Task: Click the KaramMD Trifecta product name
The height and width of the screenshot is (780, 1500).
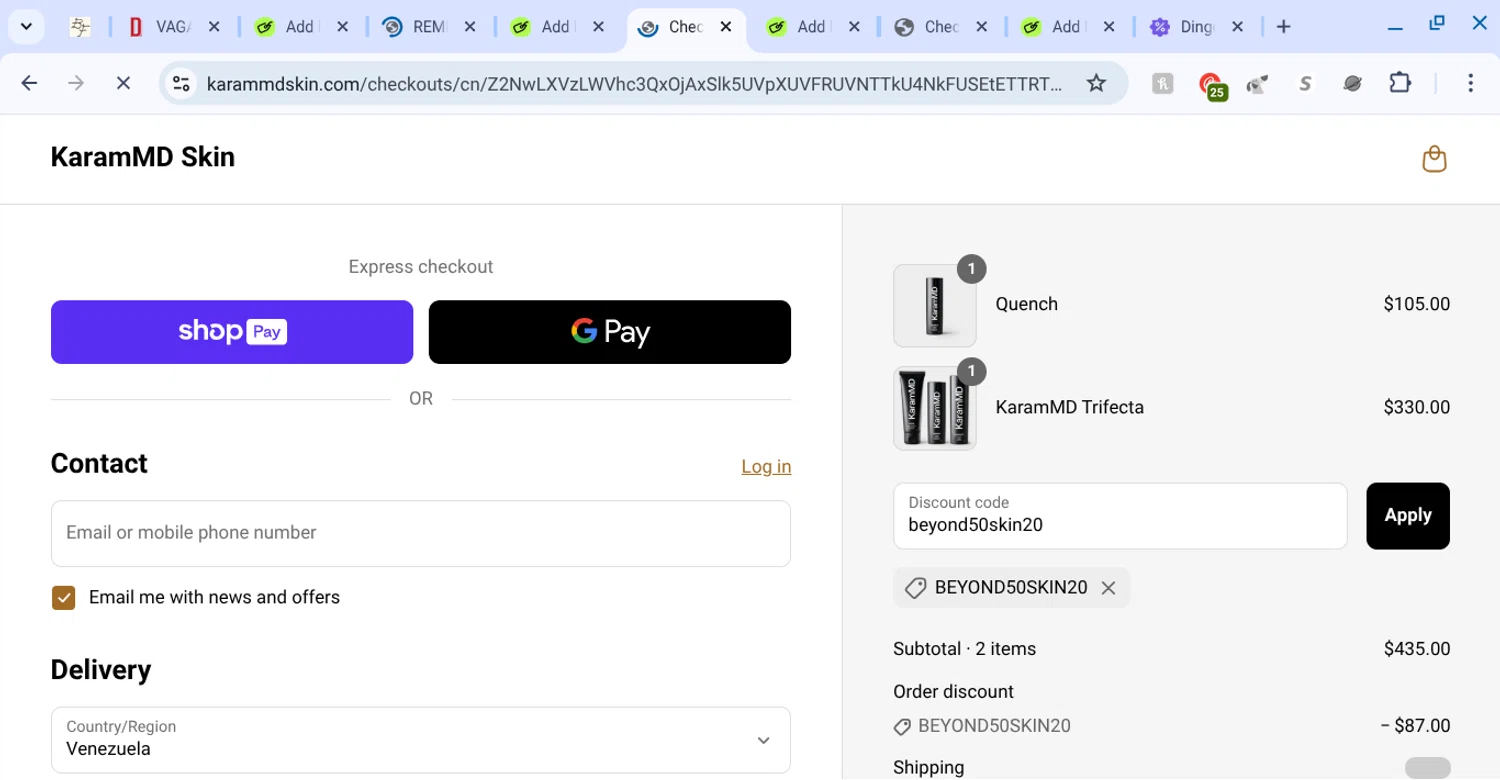Action: pos(1069,407)
